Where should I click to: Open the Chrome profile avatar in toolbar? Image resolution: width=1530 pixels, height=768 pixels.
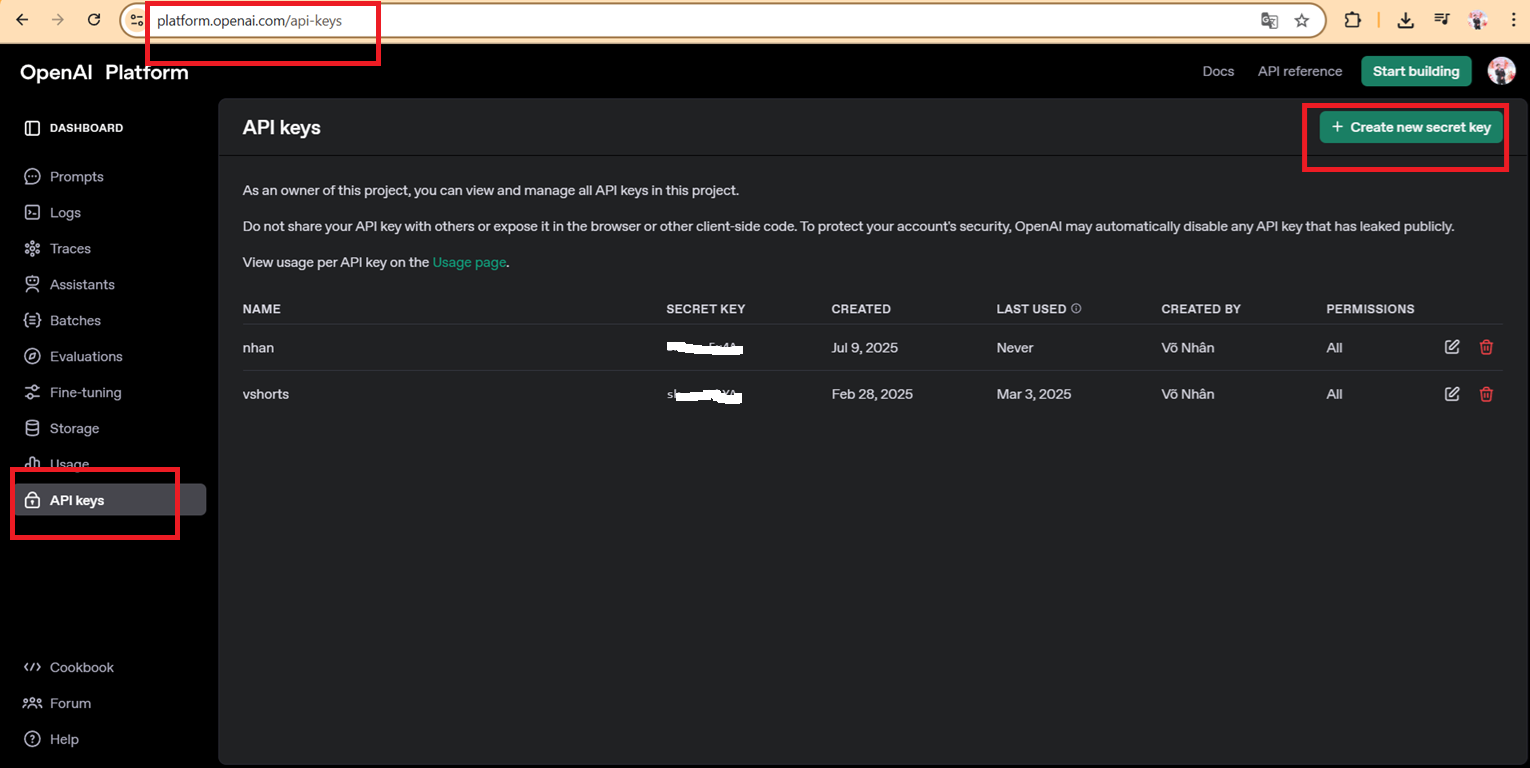click(x=1478, y=20)
